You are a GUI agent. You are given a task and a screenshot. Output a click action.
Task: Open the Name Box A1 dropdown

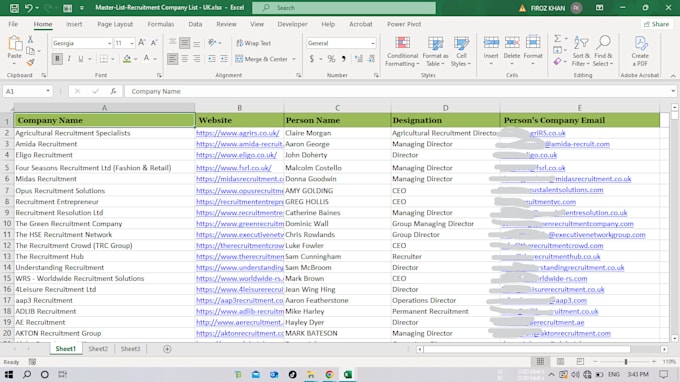48,91
